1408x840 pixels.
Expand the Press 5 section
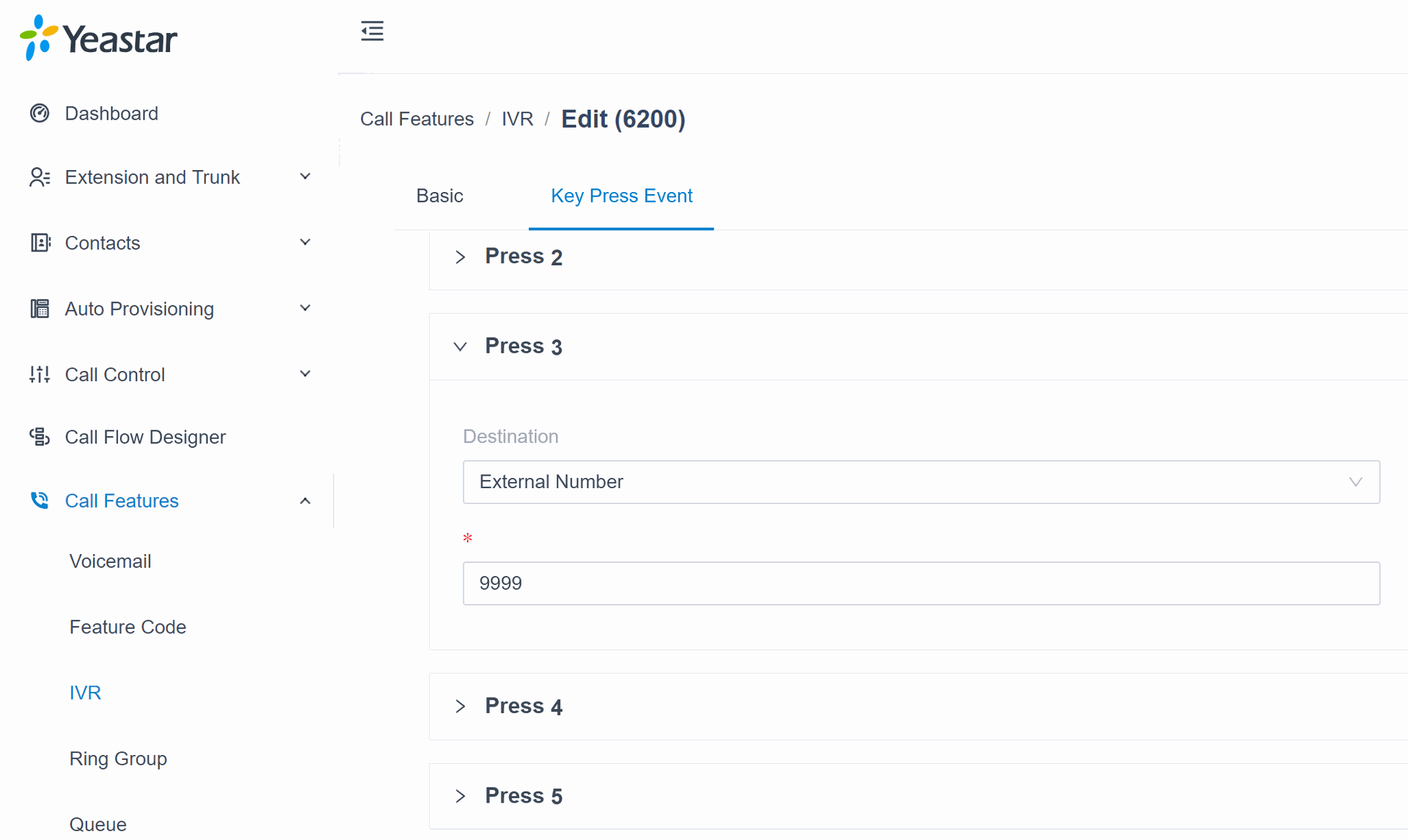point(461,796)
